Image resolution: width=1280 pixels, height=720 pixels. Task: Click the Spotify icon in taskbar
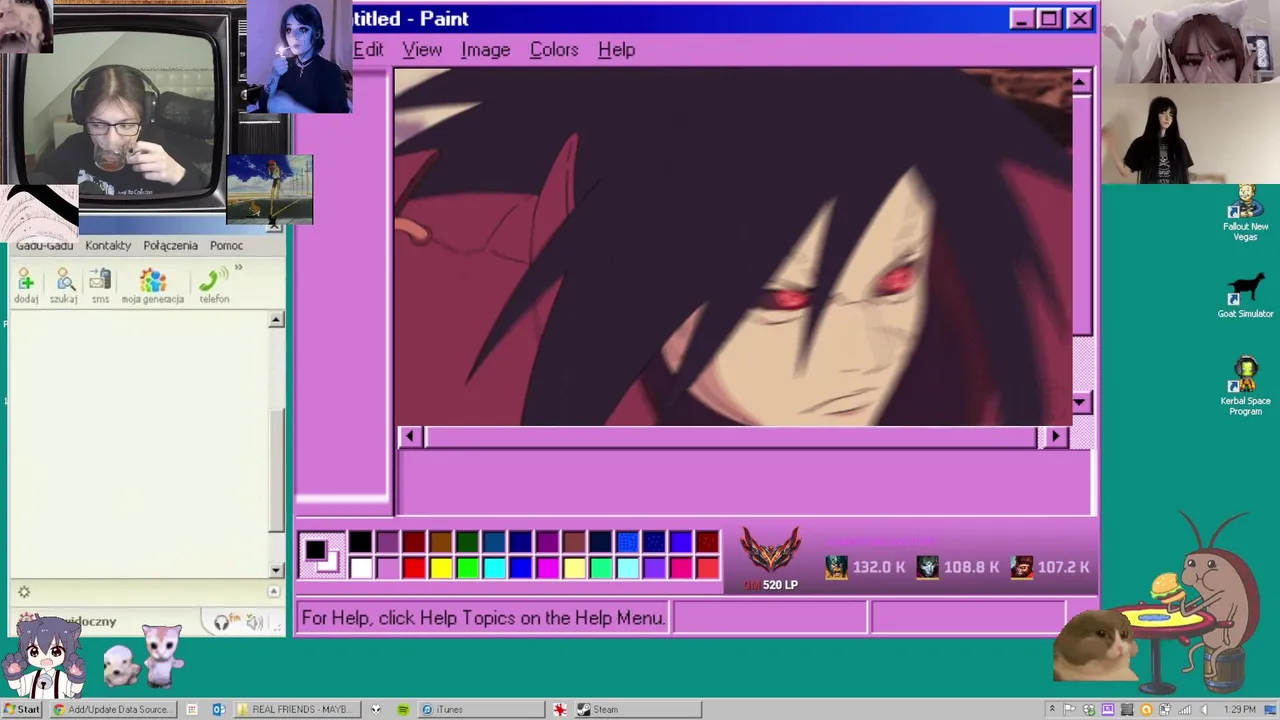coord(403,709)
